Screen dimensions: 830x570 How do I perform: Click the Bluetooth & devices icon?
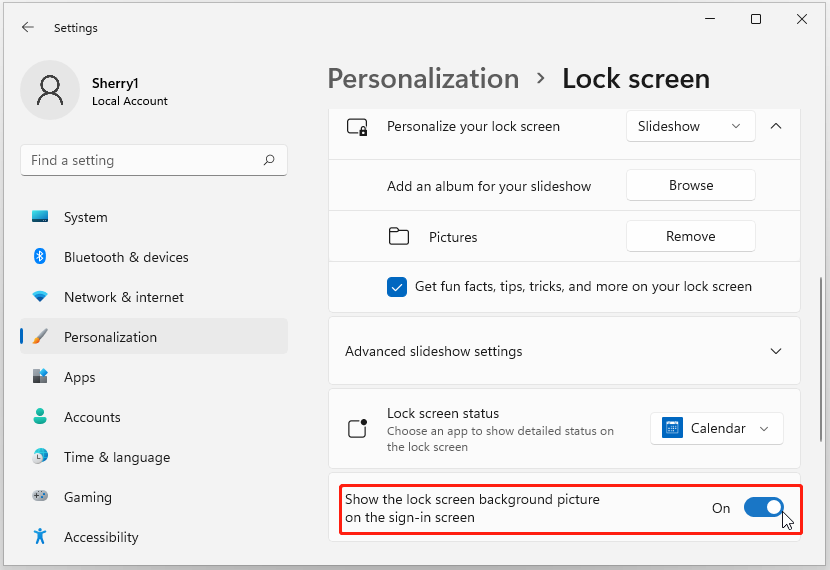40,257
